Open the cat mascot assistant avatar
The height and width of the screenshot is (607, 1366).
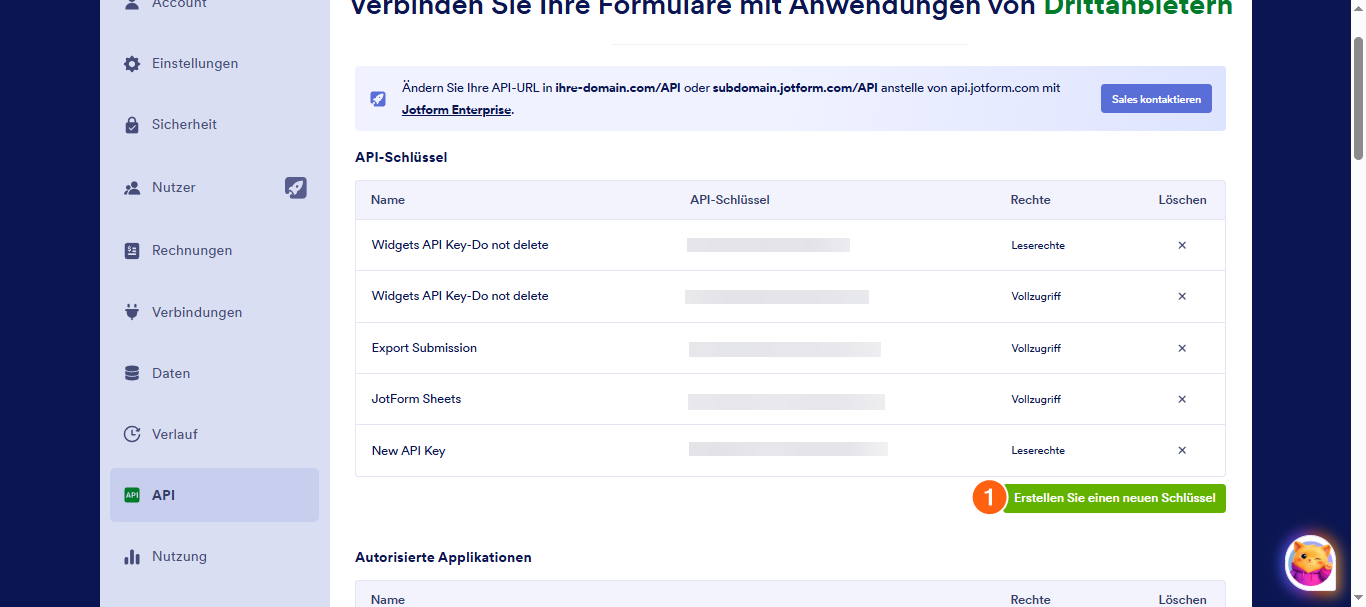point(1310,561)
